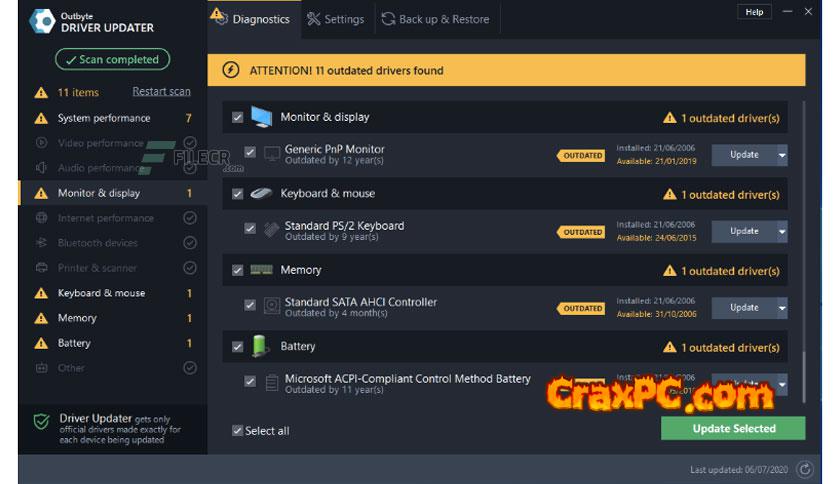Viewport: 836px width, 484px height.
Task: Click the Back up & Restore refresh icon
Action: pyautogui.click(x=388, y=19)
